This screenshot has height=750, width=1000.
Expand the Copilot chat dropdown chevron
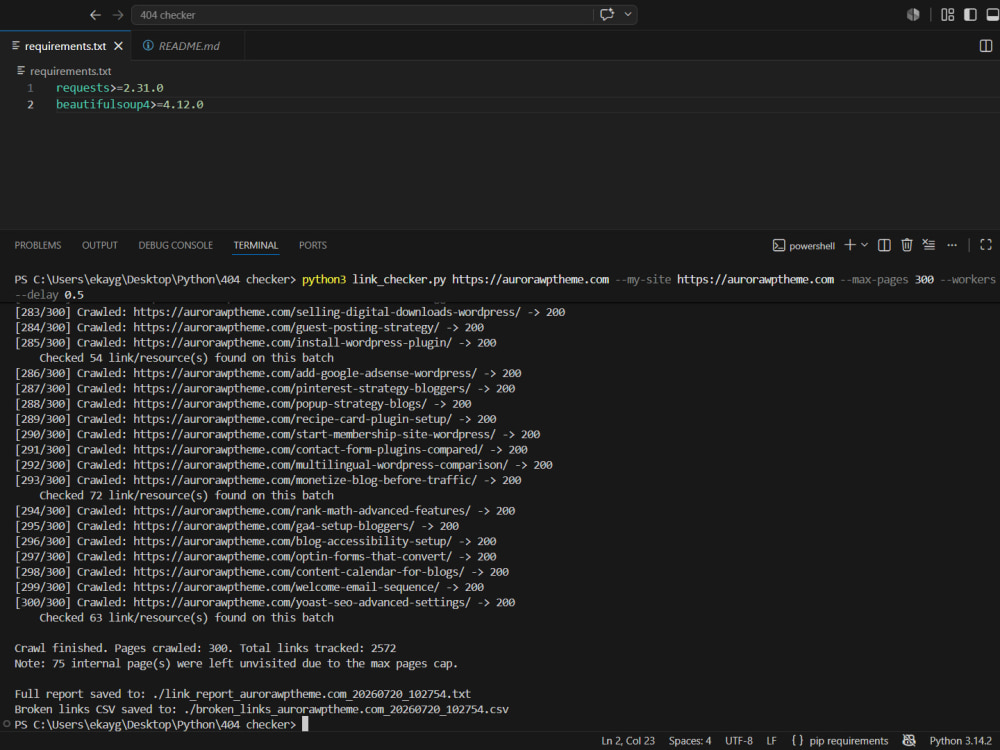click(x=628, y=15)
